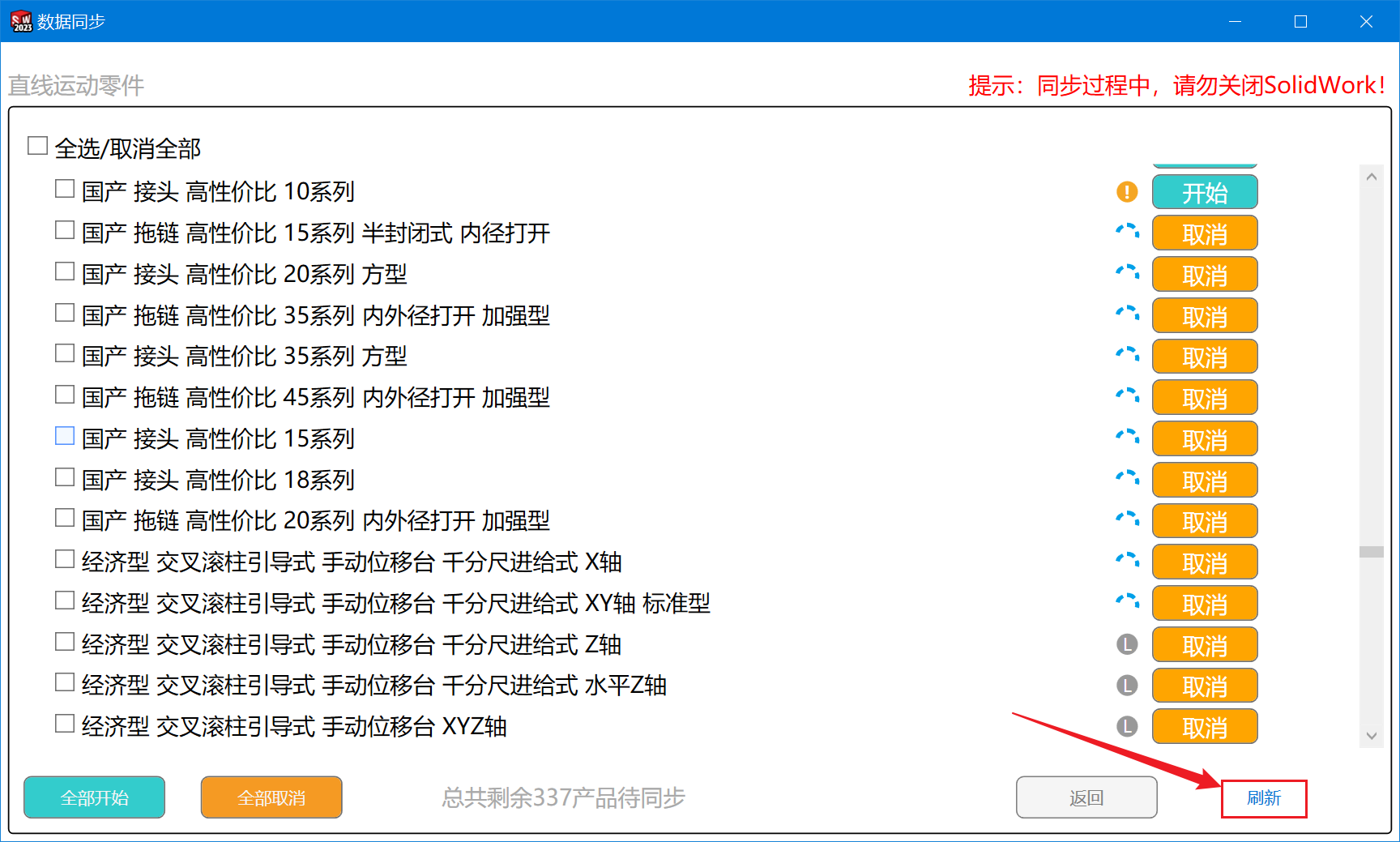Check the 国产 接头 高性价比 15系列 box
Viewport: 1400px width, 842px height.
[x=65, y=436]
